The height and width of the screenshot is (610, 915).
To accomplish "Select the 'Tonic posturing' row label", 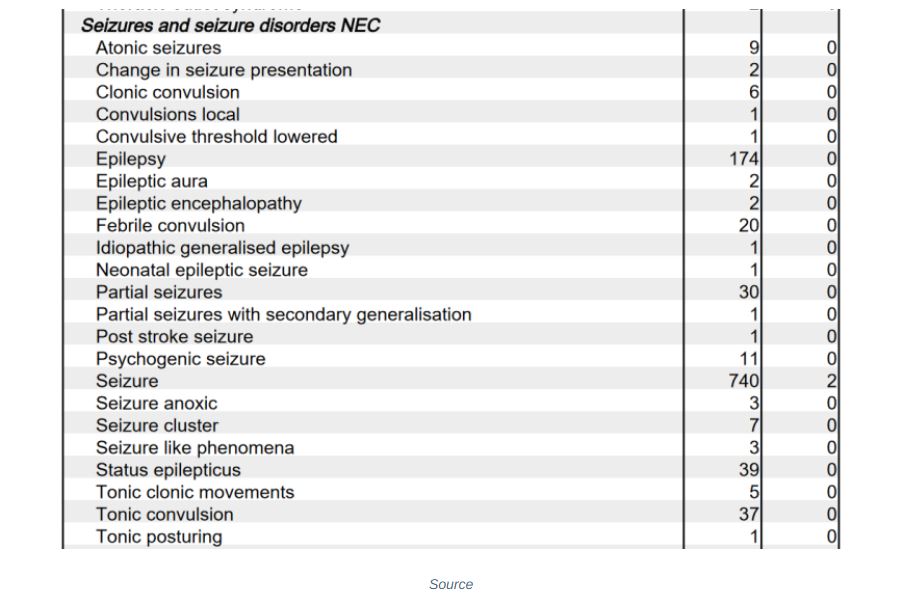I will click(158, 537).
